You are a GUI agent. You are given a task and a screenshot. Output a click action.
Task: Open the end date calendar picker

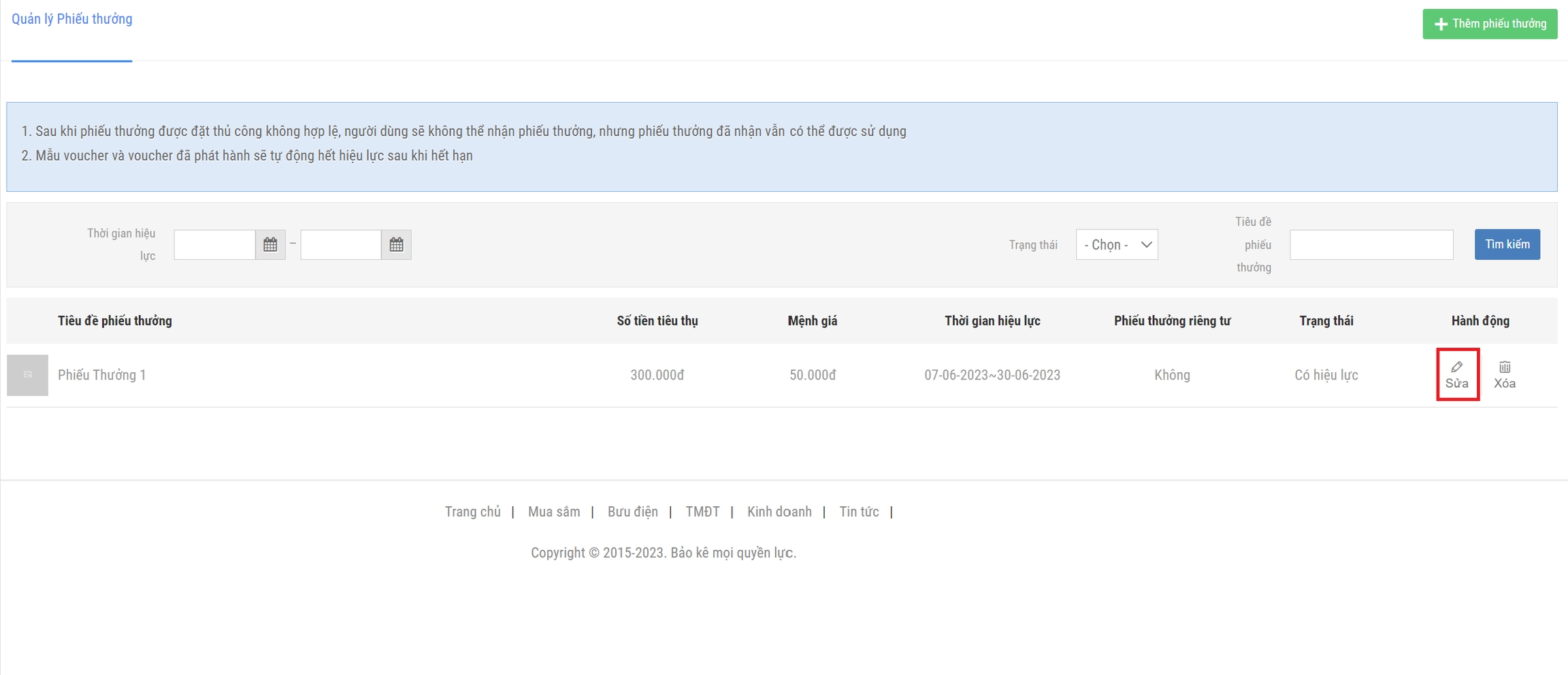(396, 245)
